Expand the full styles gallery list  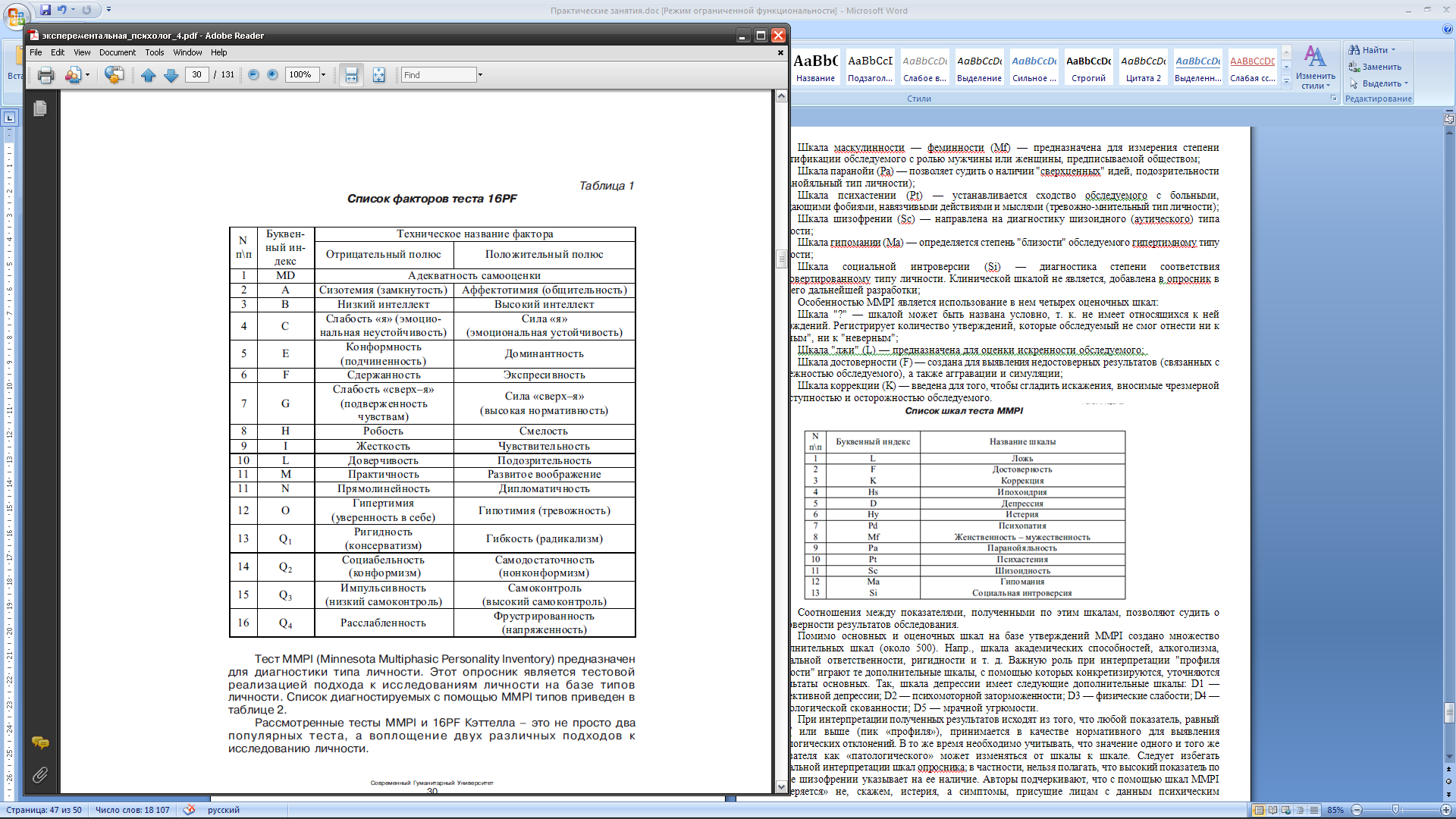[x=1286, y=80]
